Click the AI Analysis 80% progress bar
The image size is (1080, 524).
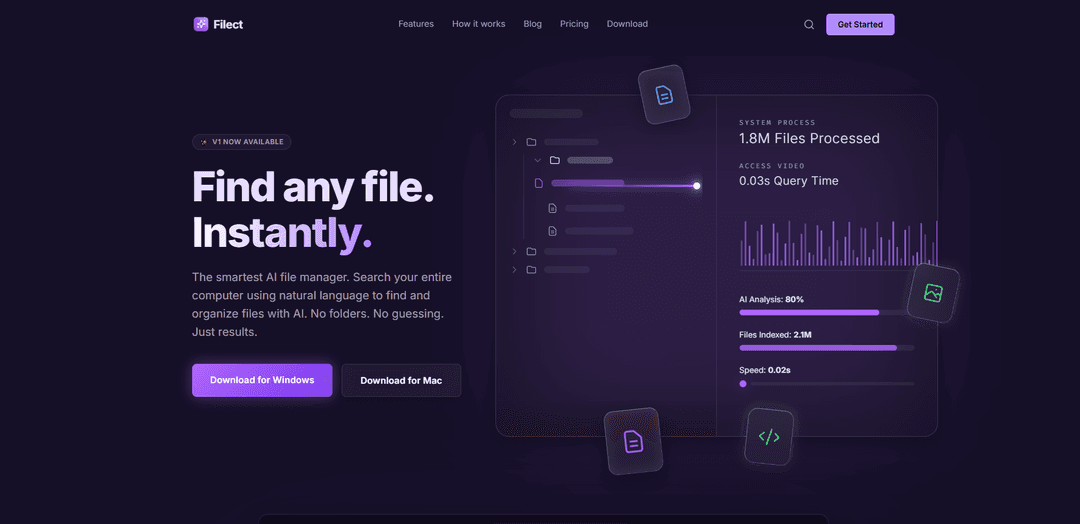pos(827,313)
